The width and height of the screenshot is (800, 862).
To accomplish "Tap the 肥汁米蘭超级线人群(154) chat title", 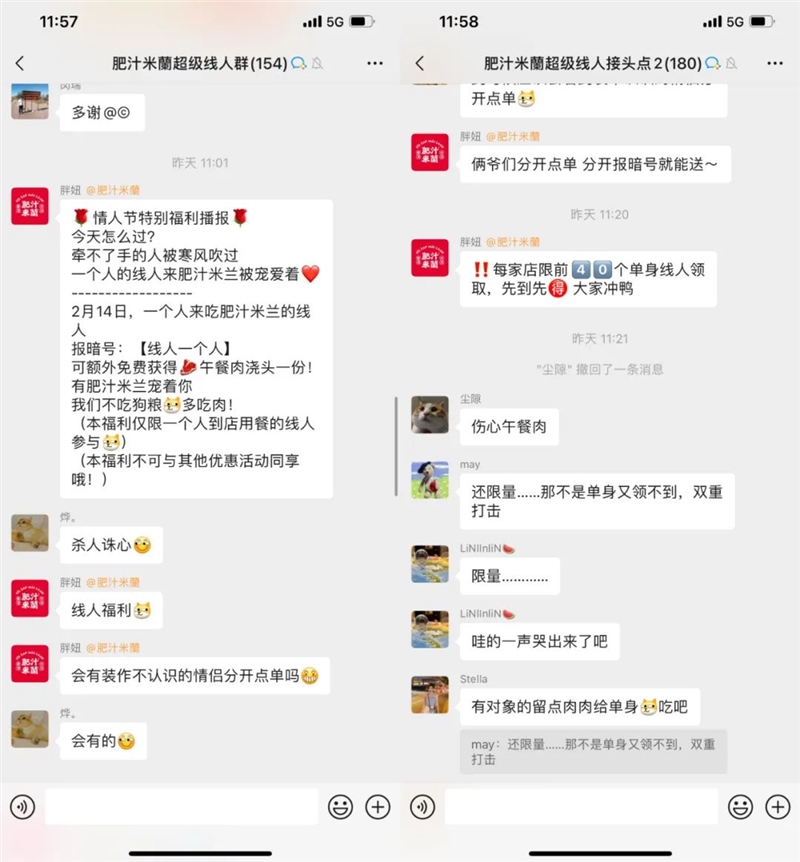I will 200,64.
